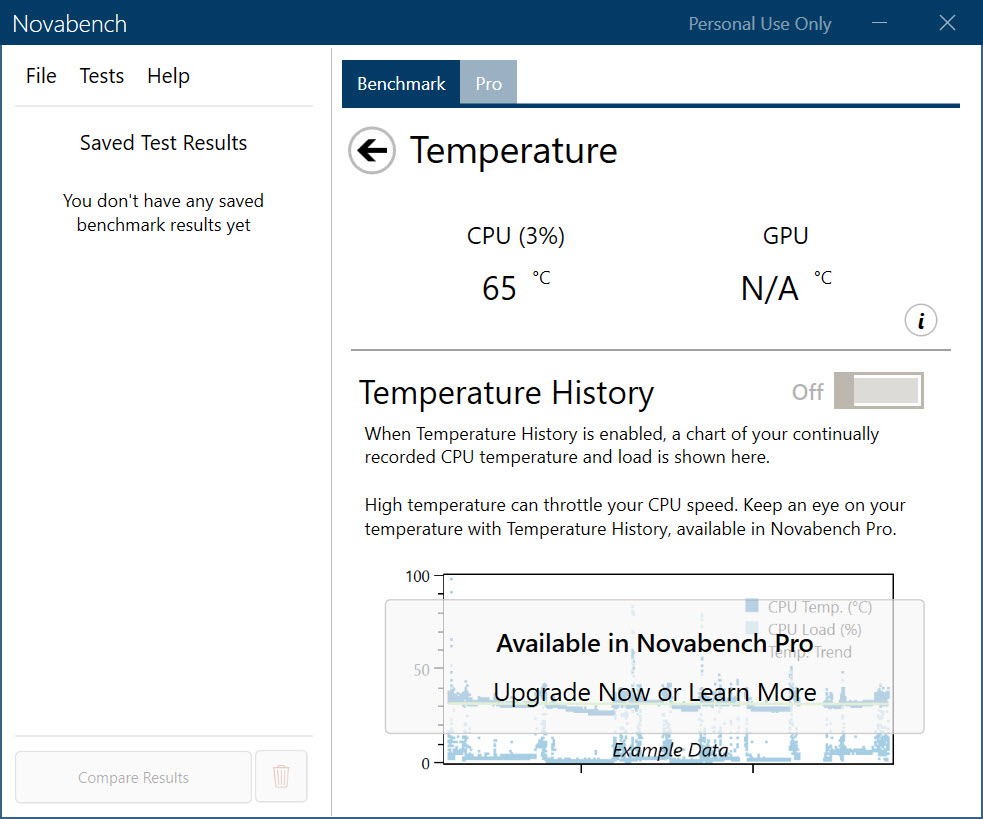983x819 pixels.
Task: Switch to the Pro tab
Action: click(x=488, y=83)
